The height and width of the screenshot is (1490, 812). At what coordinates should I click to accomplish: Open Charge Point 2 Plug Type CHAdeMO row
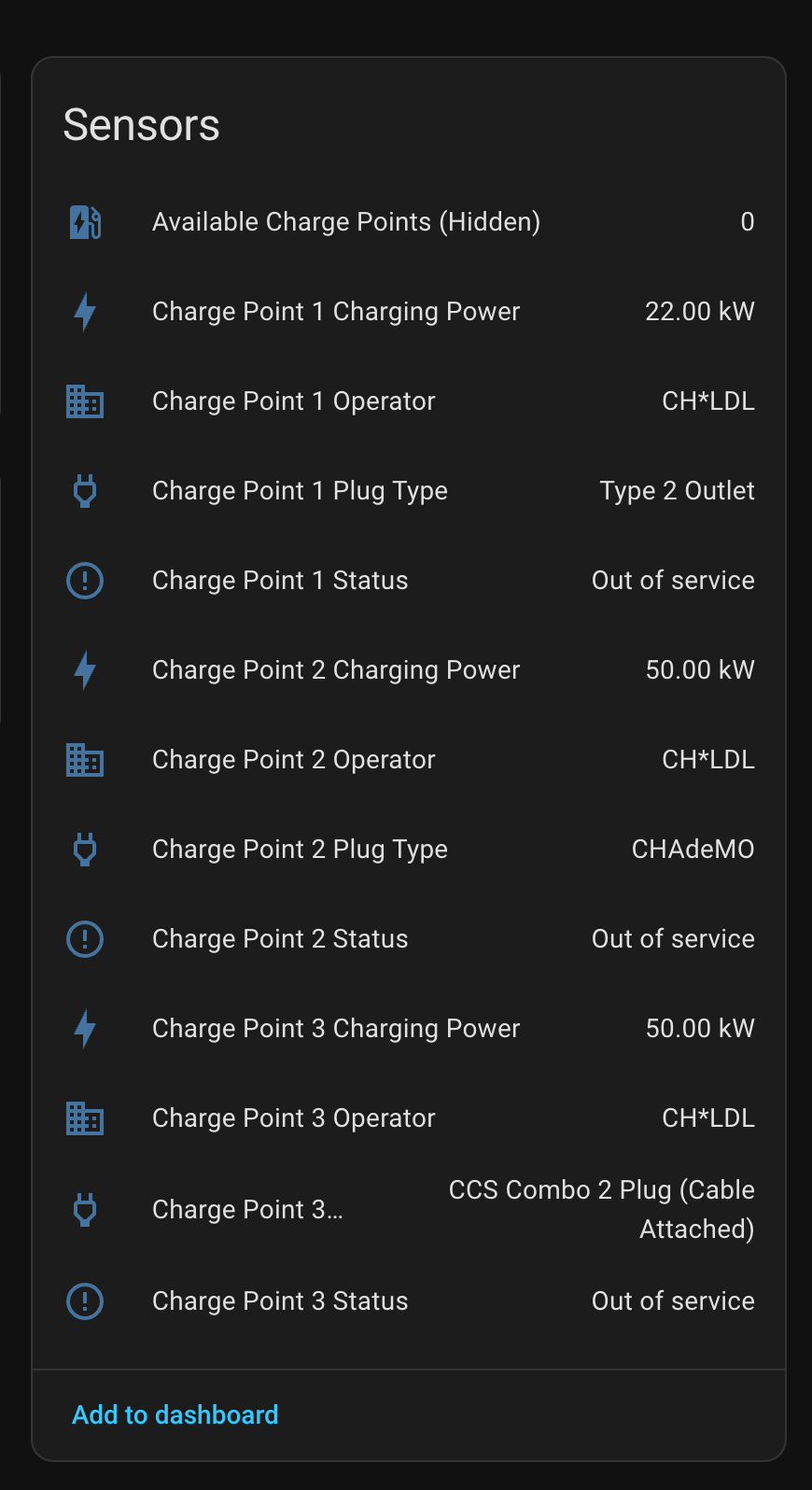point(409,850)
